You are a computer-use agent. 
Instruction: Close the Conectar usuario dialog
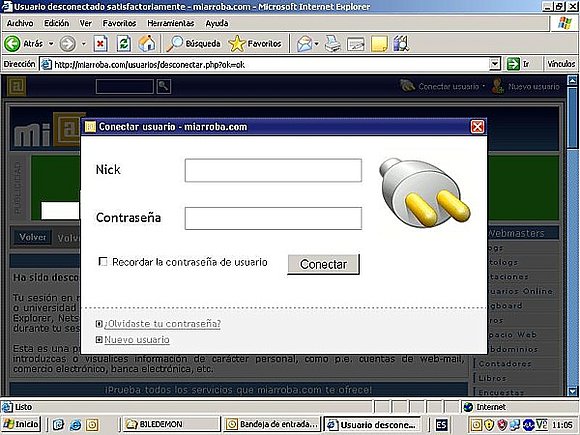pos(477,127)
